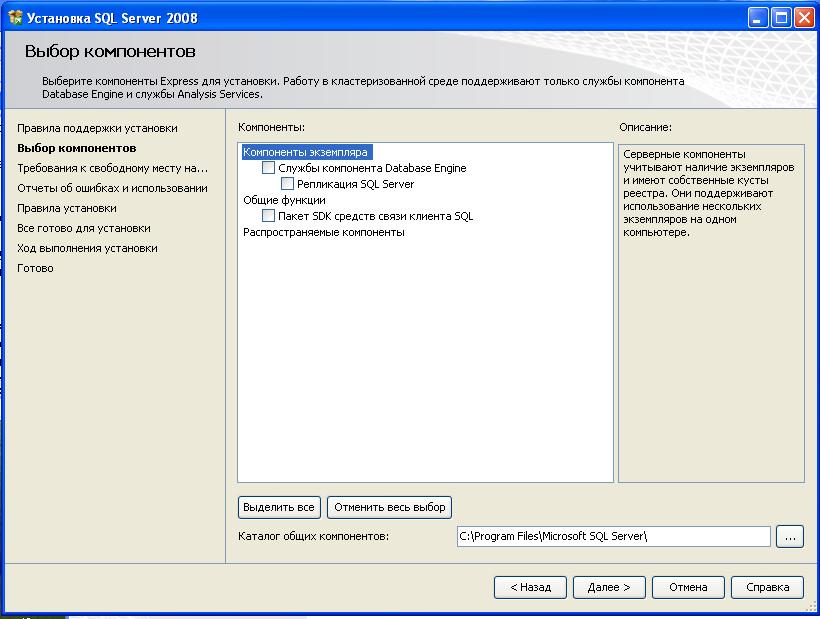Open the Правила поддержки установки step
820x619 pixels.
pos(97,128)
